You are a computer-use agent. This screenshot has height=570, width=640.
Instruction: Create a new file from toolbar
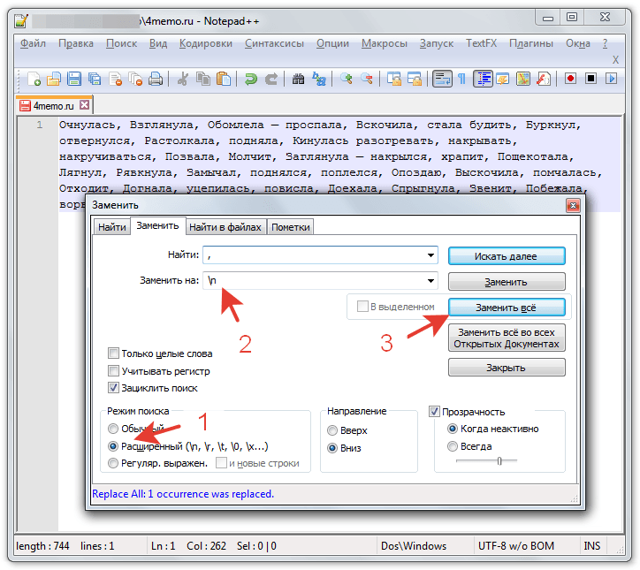[34, 78]
